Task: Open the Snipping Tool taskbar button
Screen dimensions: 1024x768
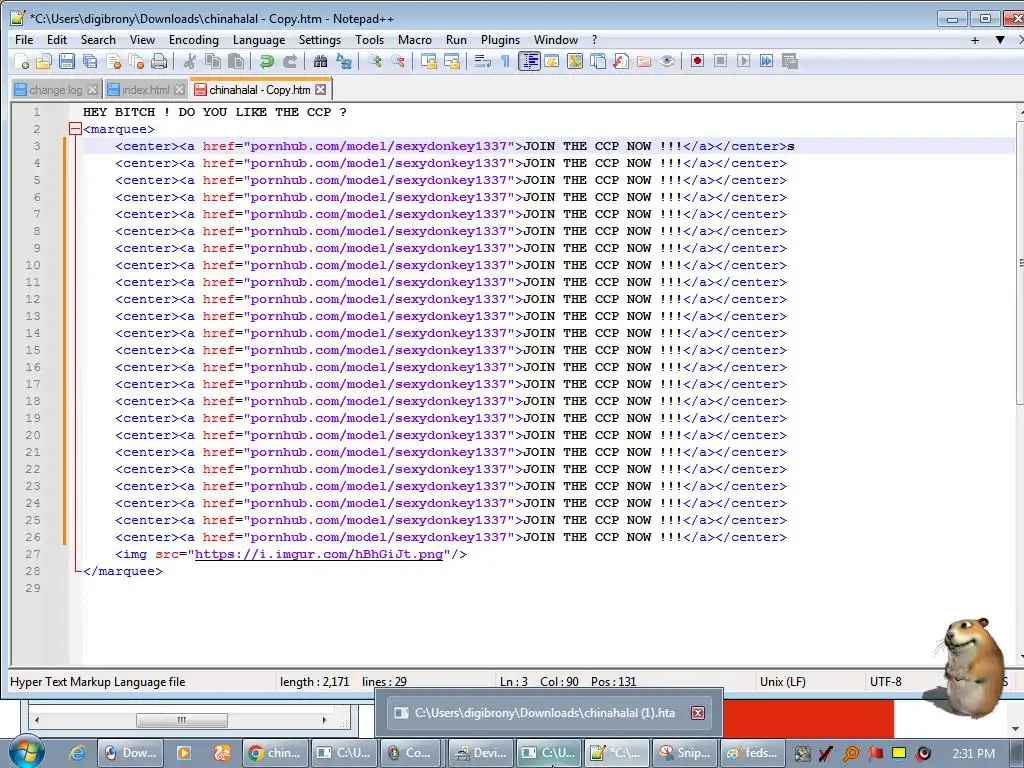Action: [684, 752]
